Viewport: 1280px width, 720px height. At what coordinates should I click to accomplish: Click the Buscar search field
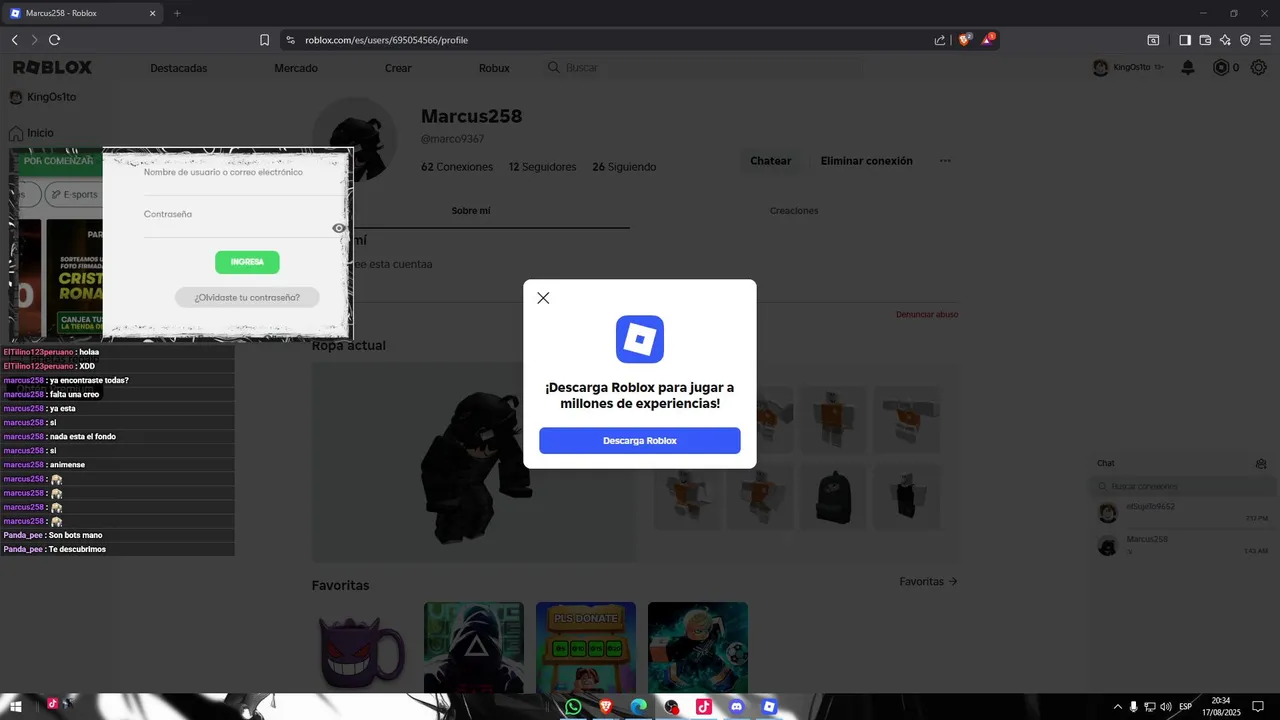[x=704, y=68]
